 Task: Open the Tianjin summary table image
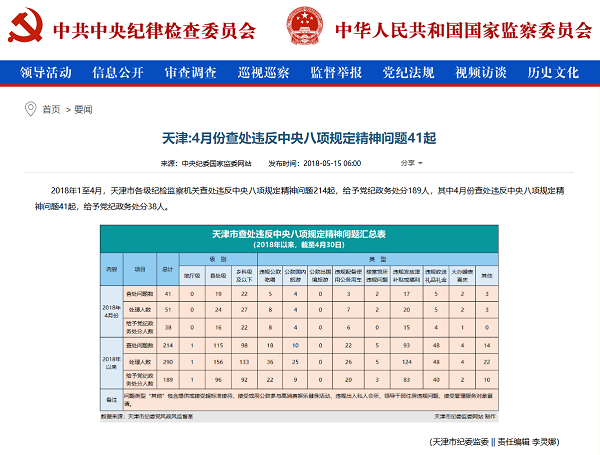point(299,323)
